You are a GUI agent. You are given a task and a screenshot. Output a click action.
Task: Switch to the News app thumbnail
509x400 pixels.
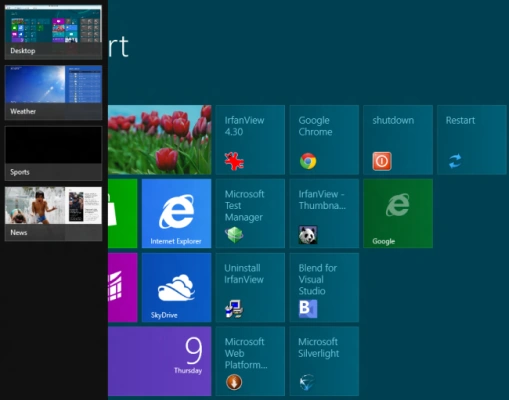tap(53, 214)
